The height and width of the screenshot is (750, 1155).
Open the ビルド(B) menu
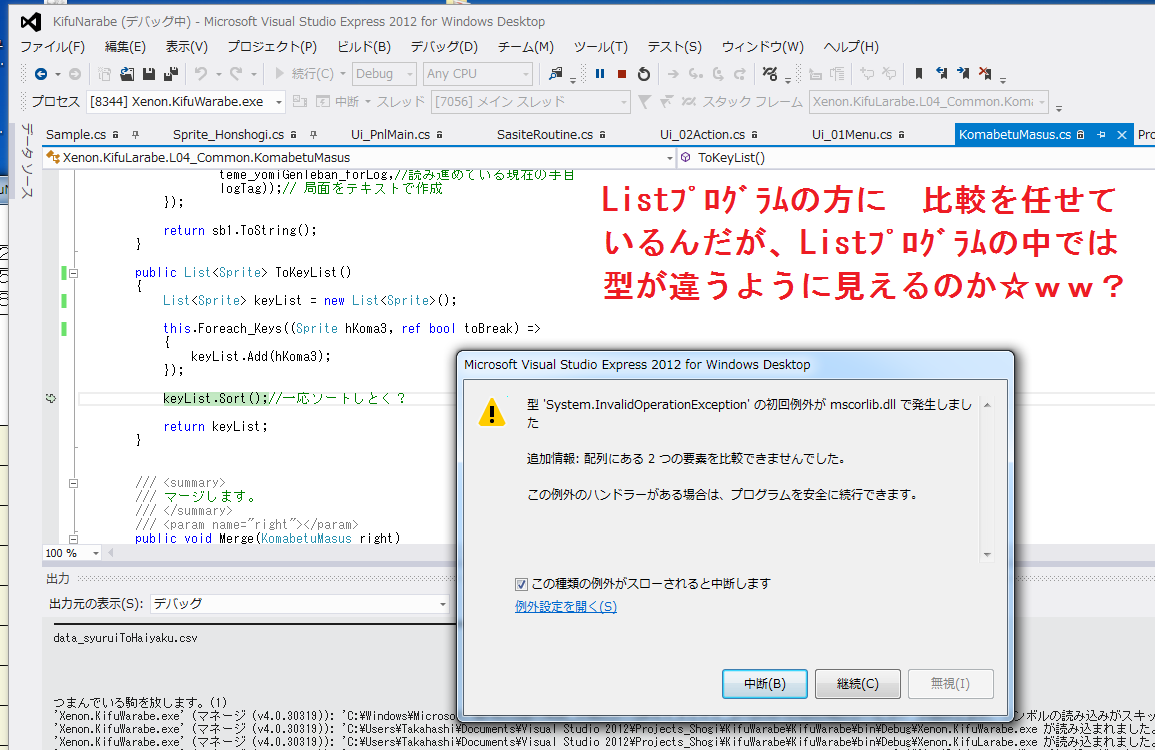tap(364, 46)
